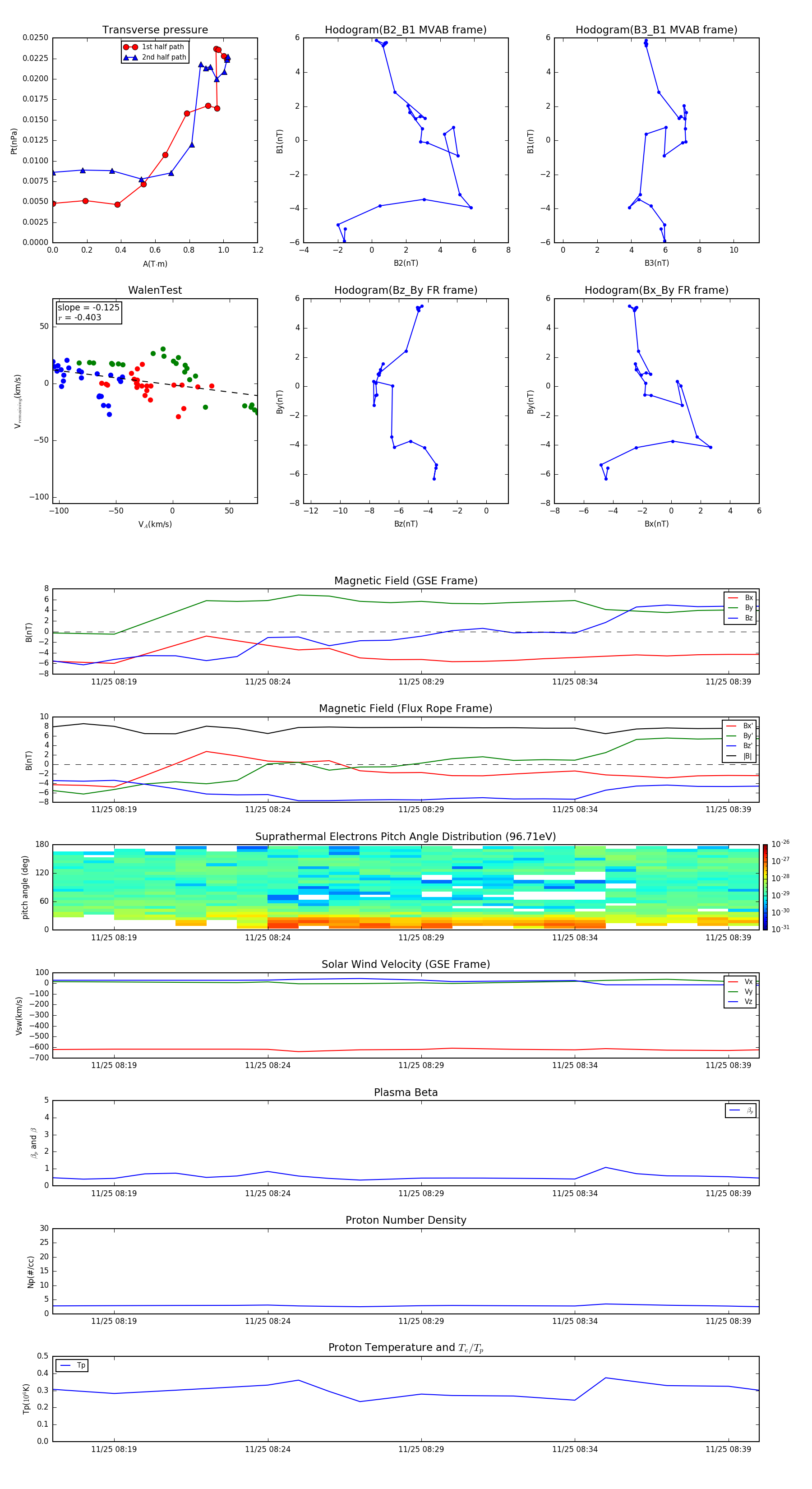The height and width of the screenshot is (1489, 812).
Task: Click the 10^-26 colorbar label
Action: point(780,844)
